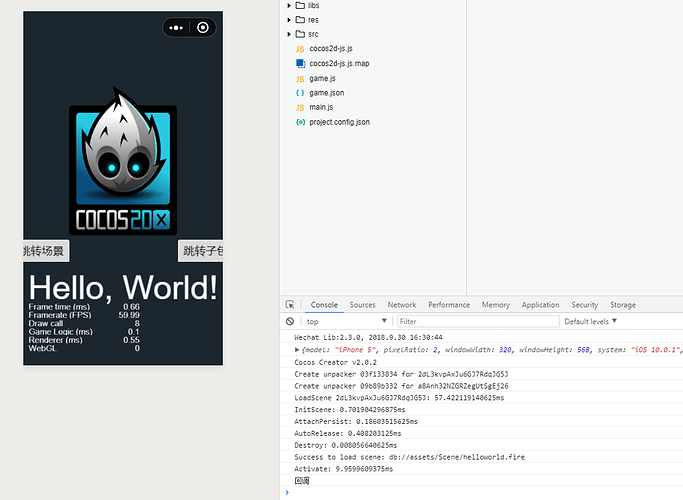Click JS icon of cocos2d-js.js
This screenshot has height=500, width=683.
coord(300,49)
